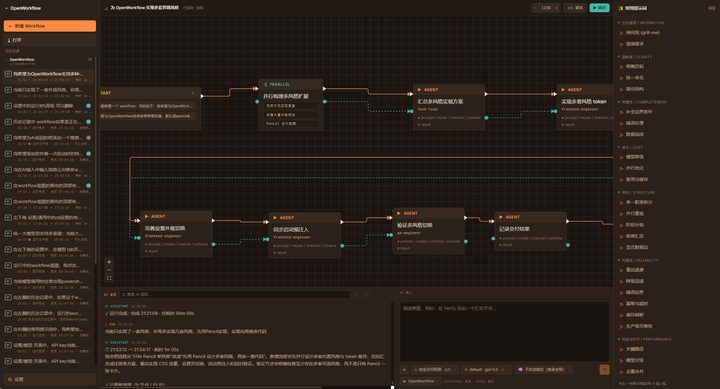The image size is (720, 389).
Task: Focus the AI input textarea mentioning Verify
Action: [x=505, y=332]
